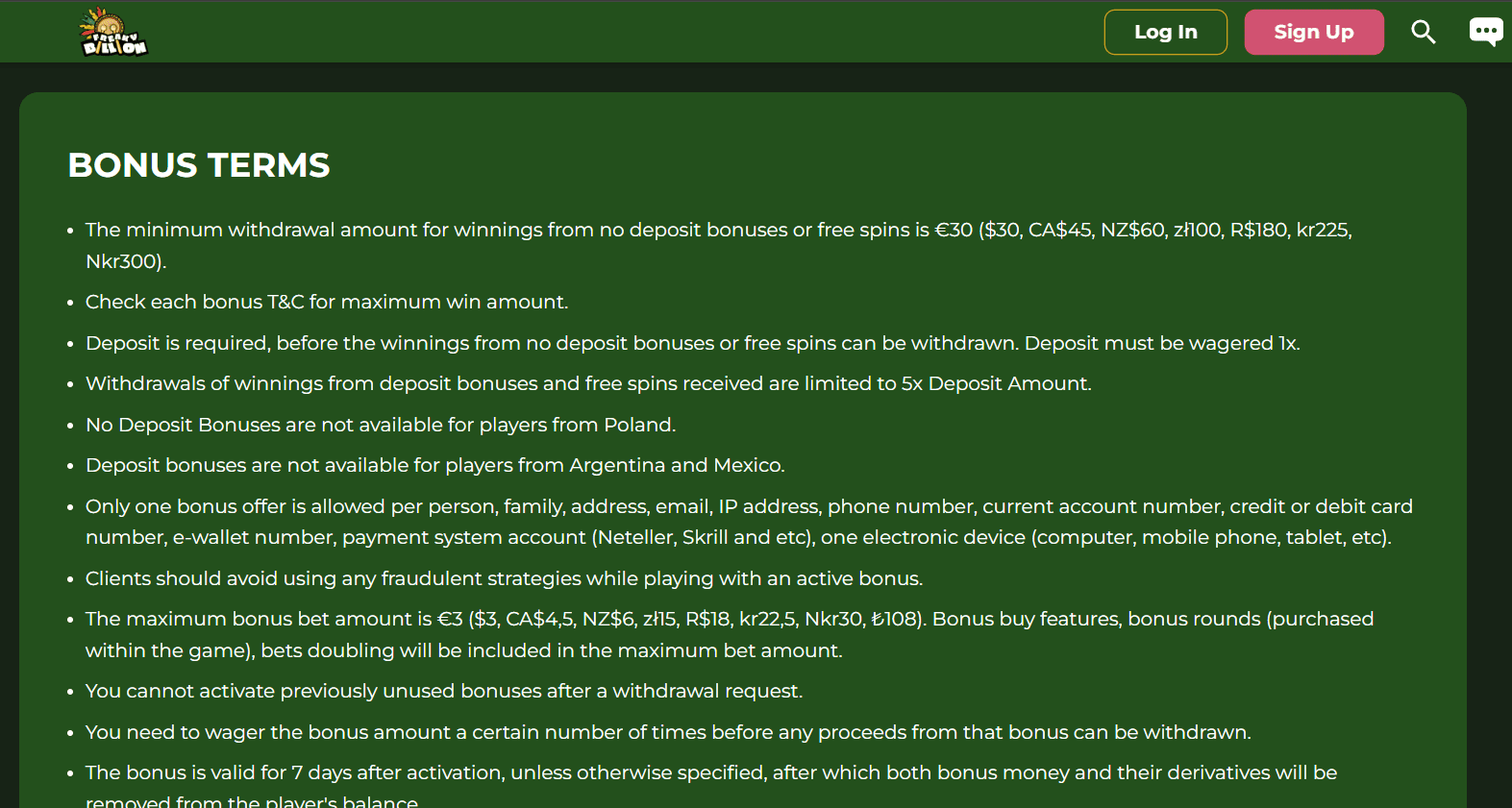Click the 'maximum bonus bet amount' term
Viewport: 1512px width, 808px height.
(729, 619)
